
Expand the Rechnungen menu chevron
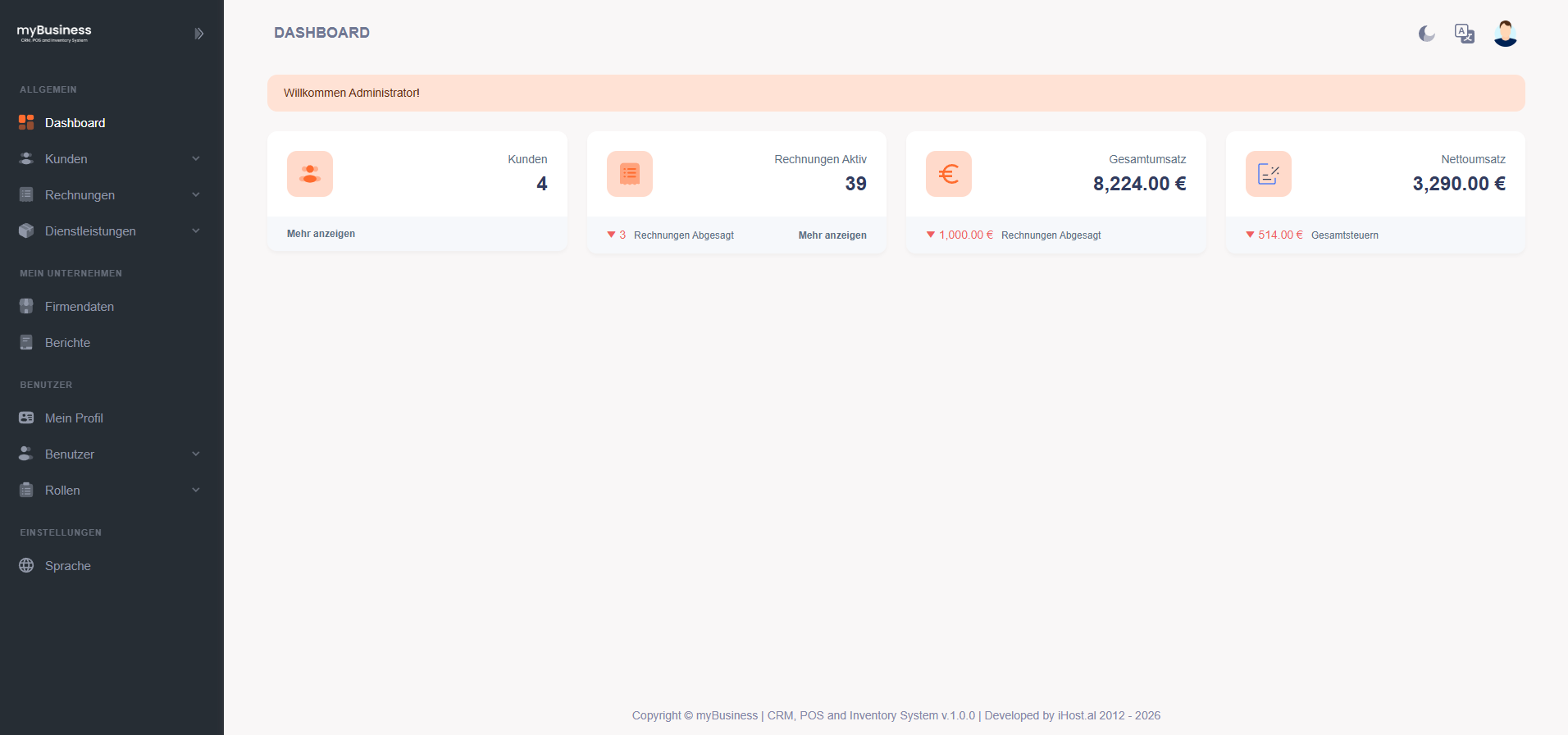(196, 194)
